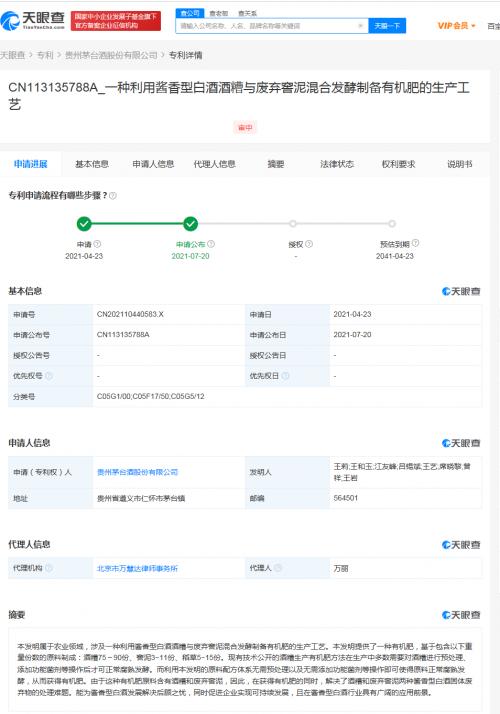
Task: Open the help icon next to 预估到期 step
Action: point(415,244)
